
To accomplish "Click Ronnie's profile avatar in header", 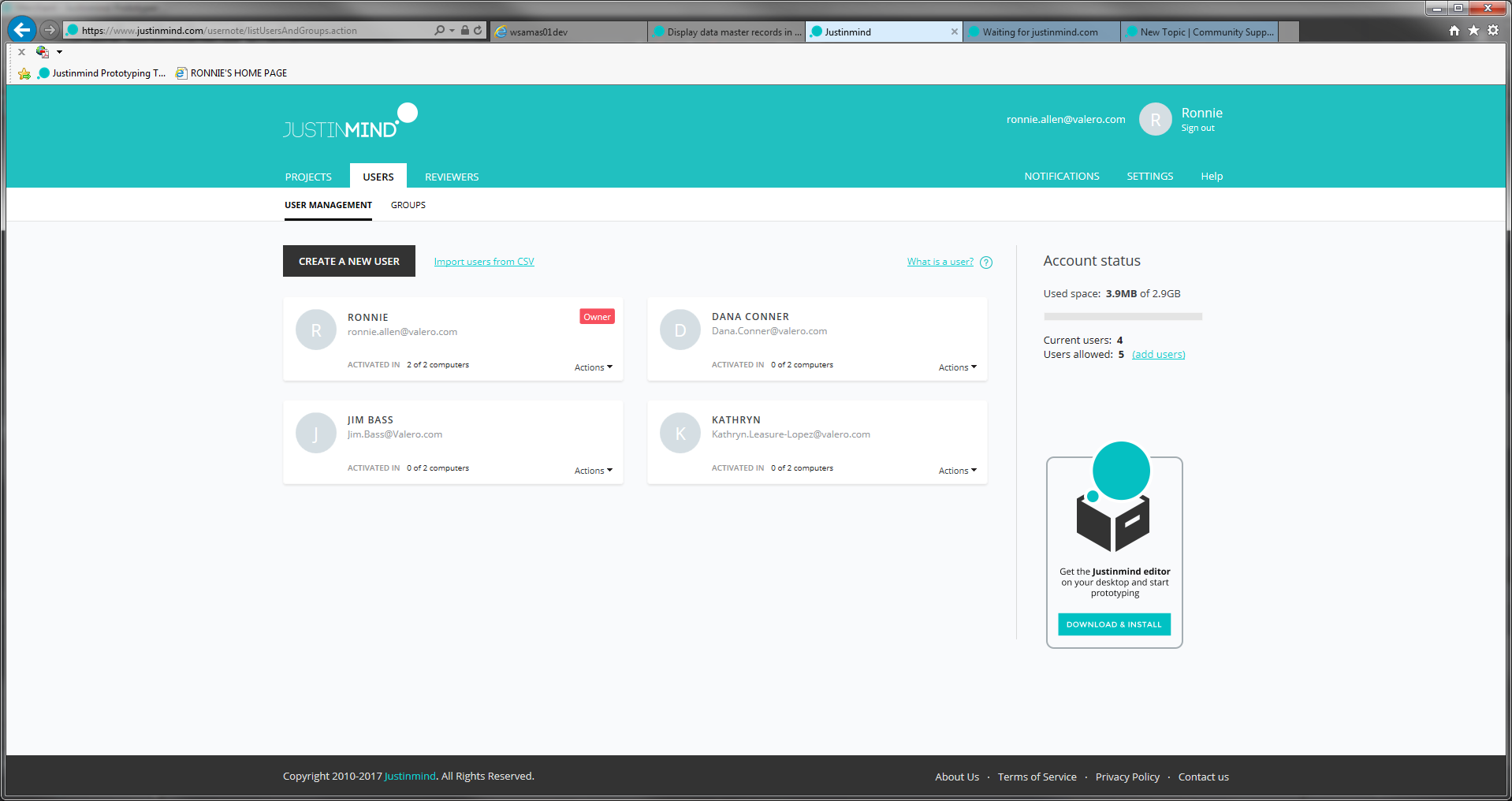I will (1155, 120).
